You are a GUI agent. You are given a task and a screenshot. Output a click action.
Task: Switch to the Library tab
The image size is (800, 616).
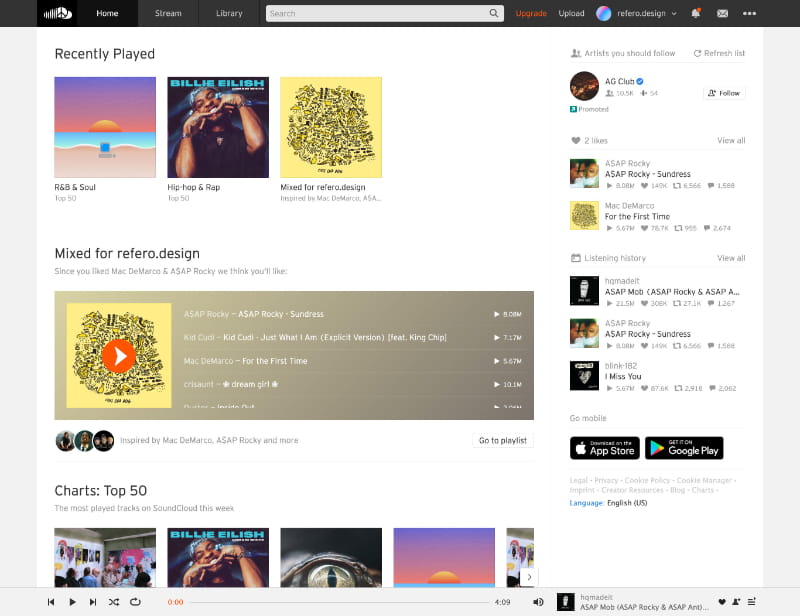click(x=229, y=13)
